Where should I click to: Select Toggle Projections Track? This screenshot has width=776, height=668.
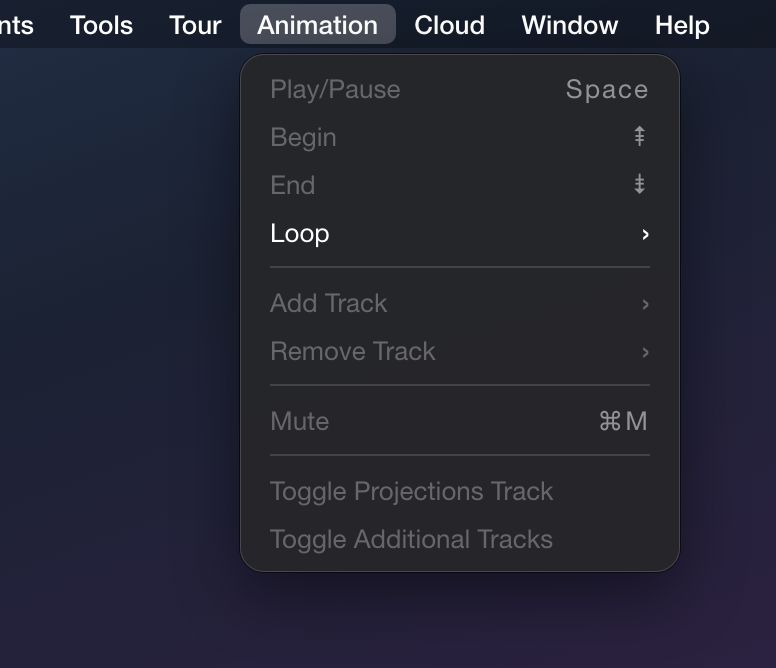point(460,491)
